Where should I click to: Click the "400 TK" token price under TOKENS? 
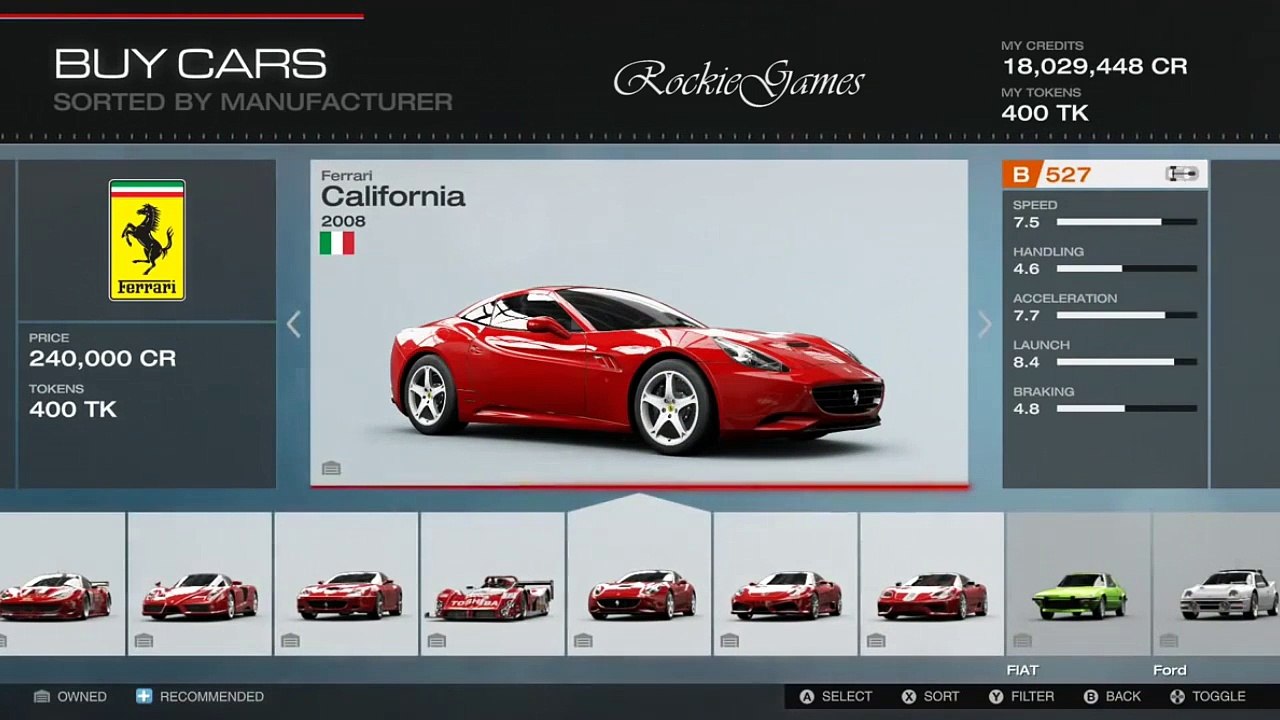pos(73,409)
